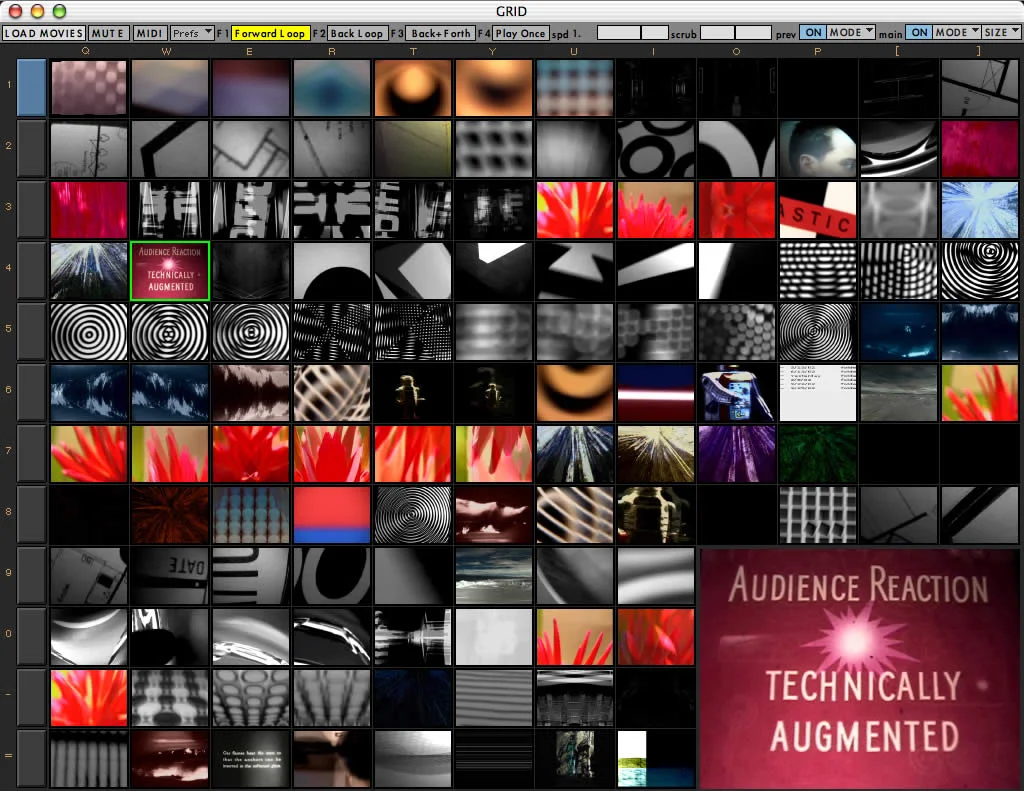Select the purple streaks clip in row 7

pos(737,453)
